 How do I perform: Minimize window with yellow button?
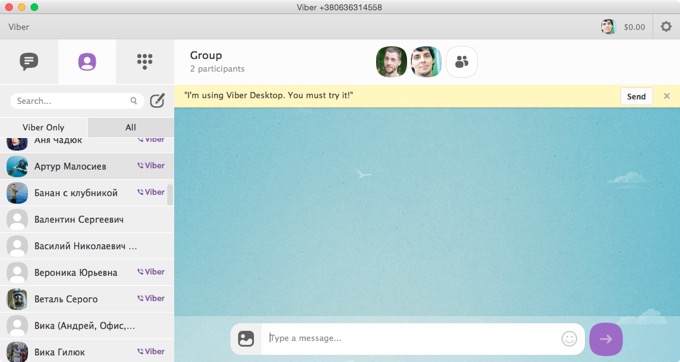22,7
